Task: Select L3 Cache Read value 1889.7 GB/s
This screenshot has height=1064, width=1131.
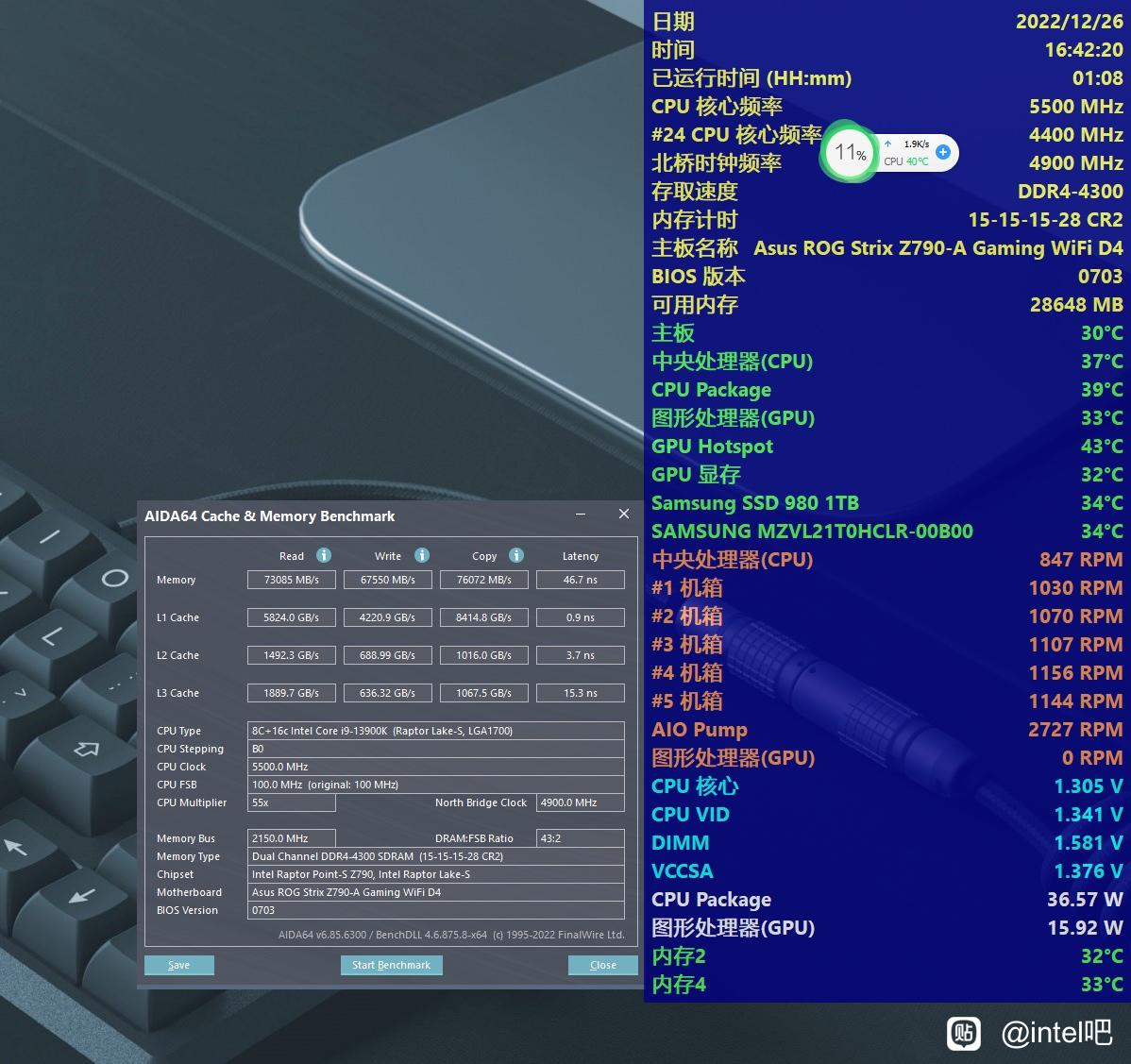Action: click(292, 693)
